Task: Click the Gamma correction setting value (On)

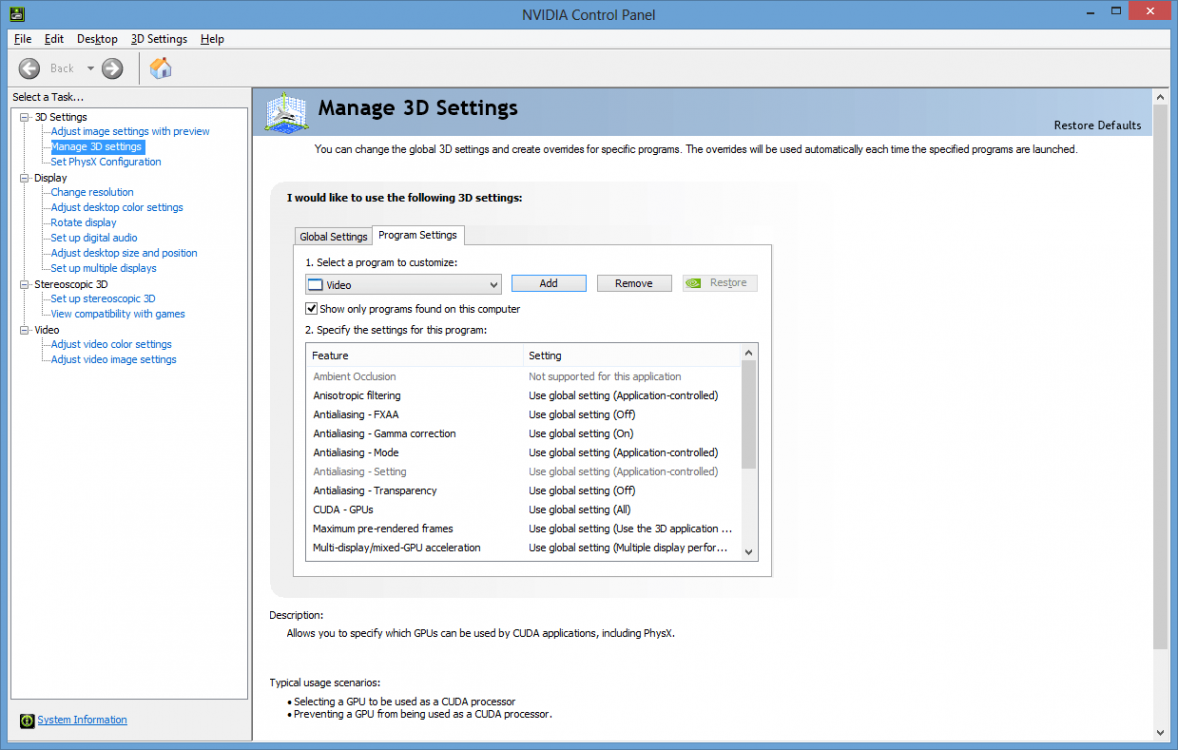Action: (x=581, y=434)
